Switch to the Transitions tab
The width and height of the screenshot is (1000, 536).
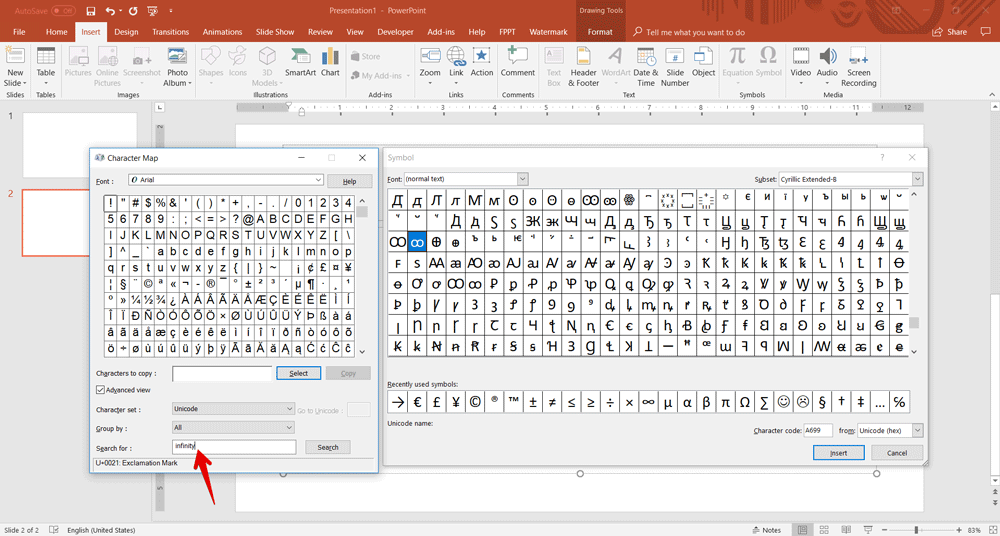coord(171,32)
